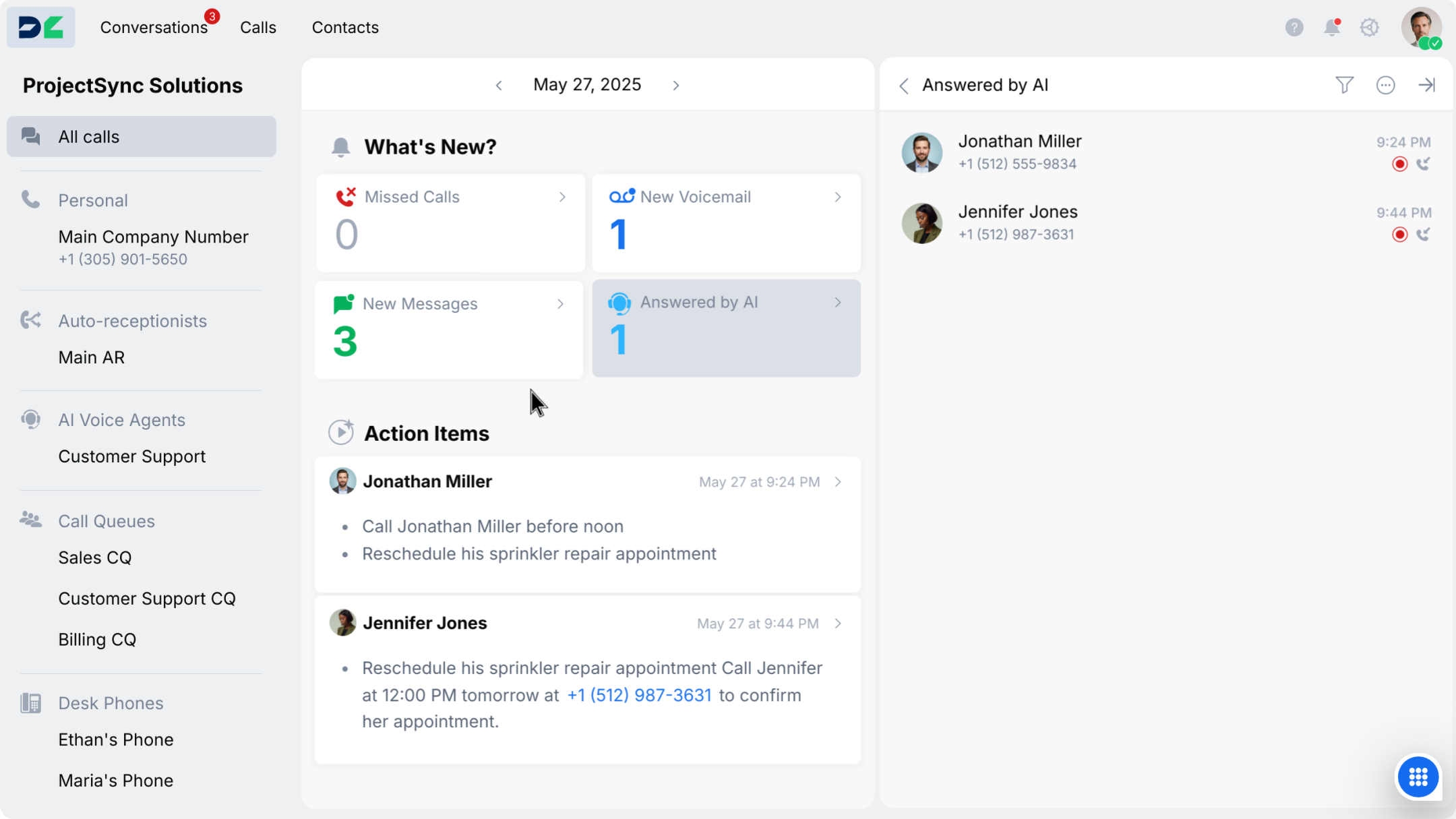Open the more options ellipsis icon

[x=1385, y=85]
